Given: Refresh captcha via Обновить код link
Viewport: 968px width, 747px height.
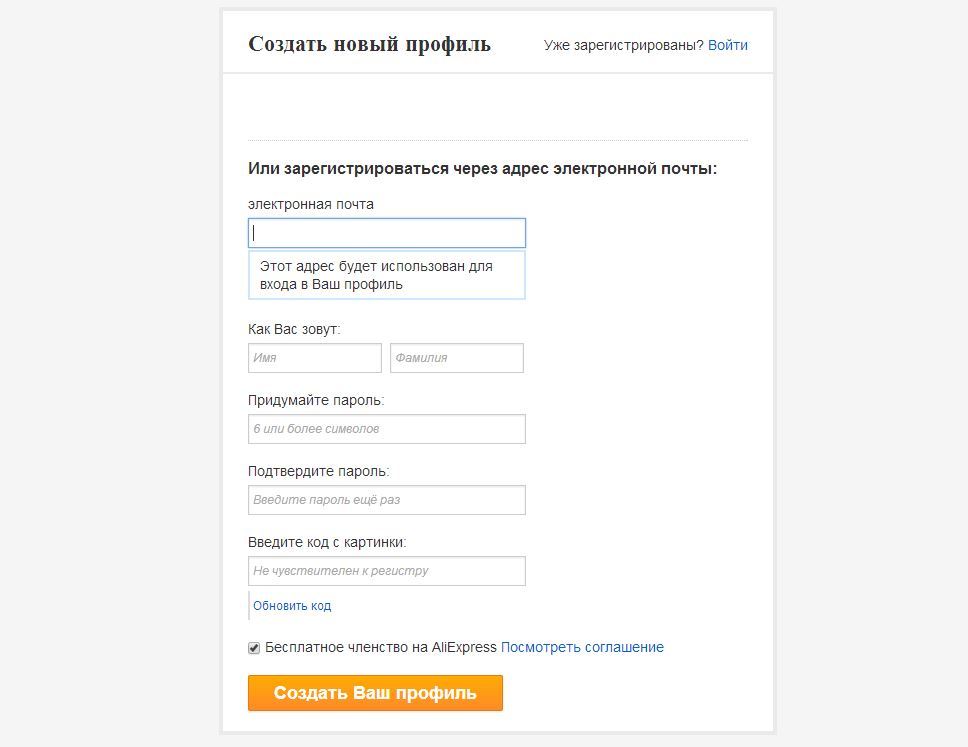Looking at the screenshot, I should click(x=292, y=606).
